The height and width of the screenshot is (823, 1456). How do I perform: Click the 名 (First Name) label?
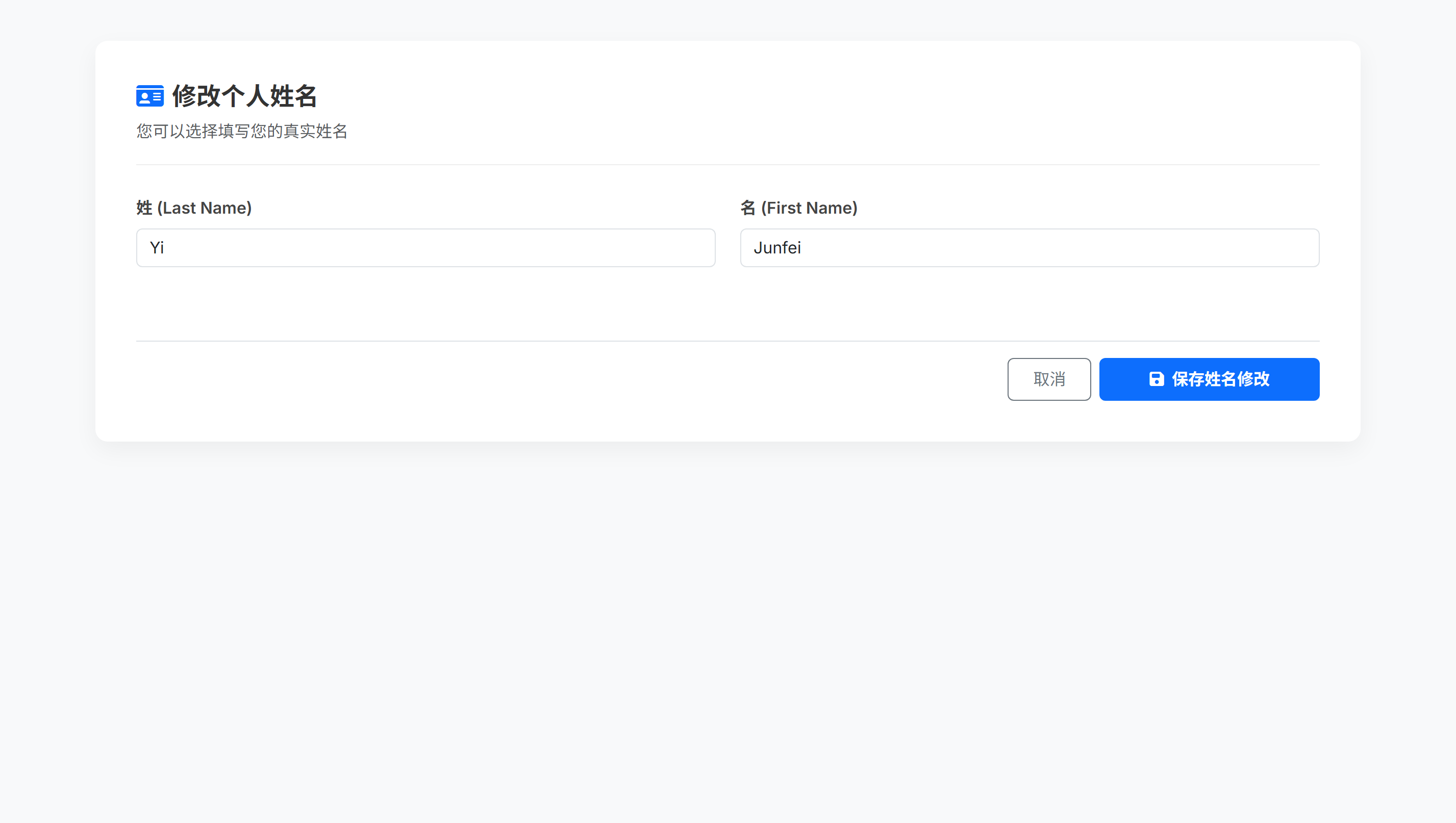(x=798, y=208)
